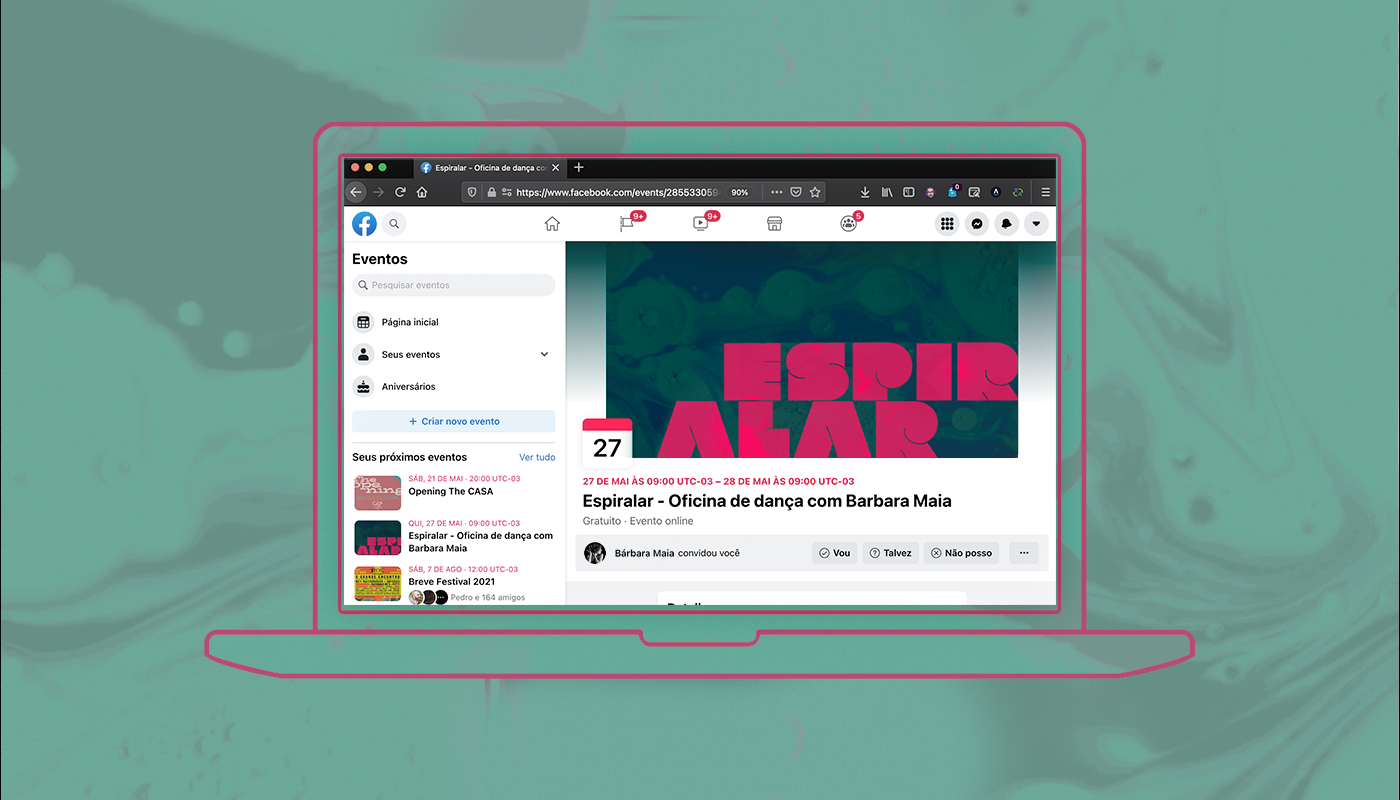1400x800 pixels.
Task: Toggle the Firefox sidebar icon
Action: [x=909, y=192]
